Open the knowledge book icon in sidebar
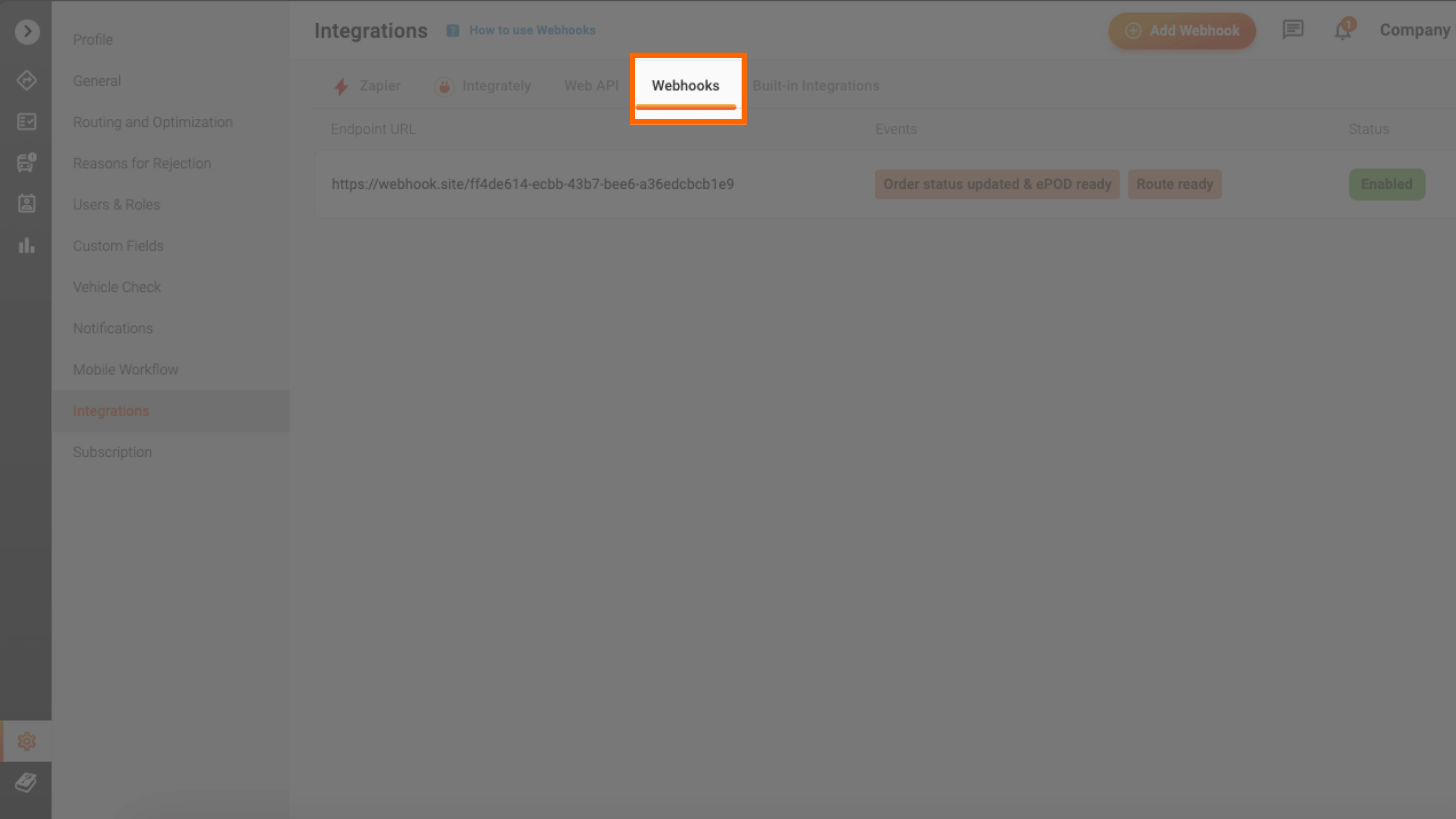This screenshot has height=819, width=1456. tap(26, 782)
